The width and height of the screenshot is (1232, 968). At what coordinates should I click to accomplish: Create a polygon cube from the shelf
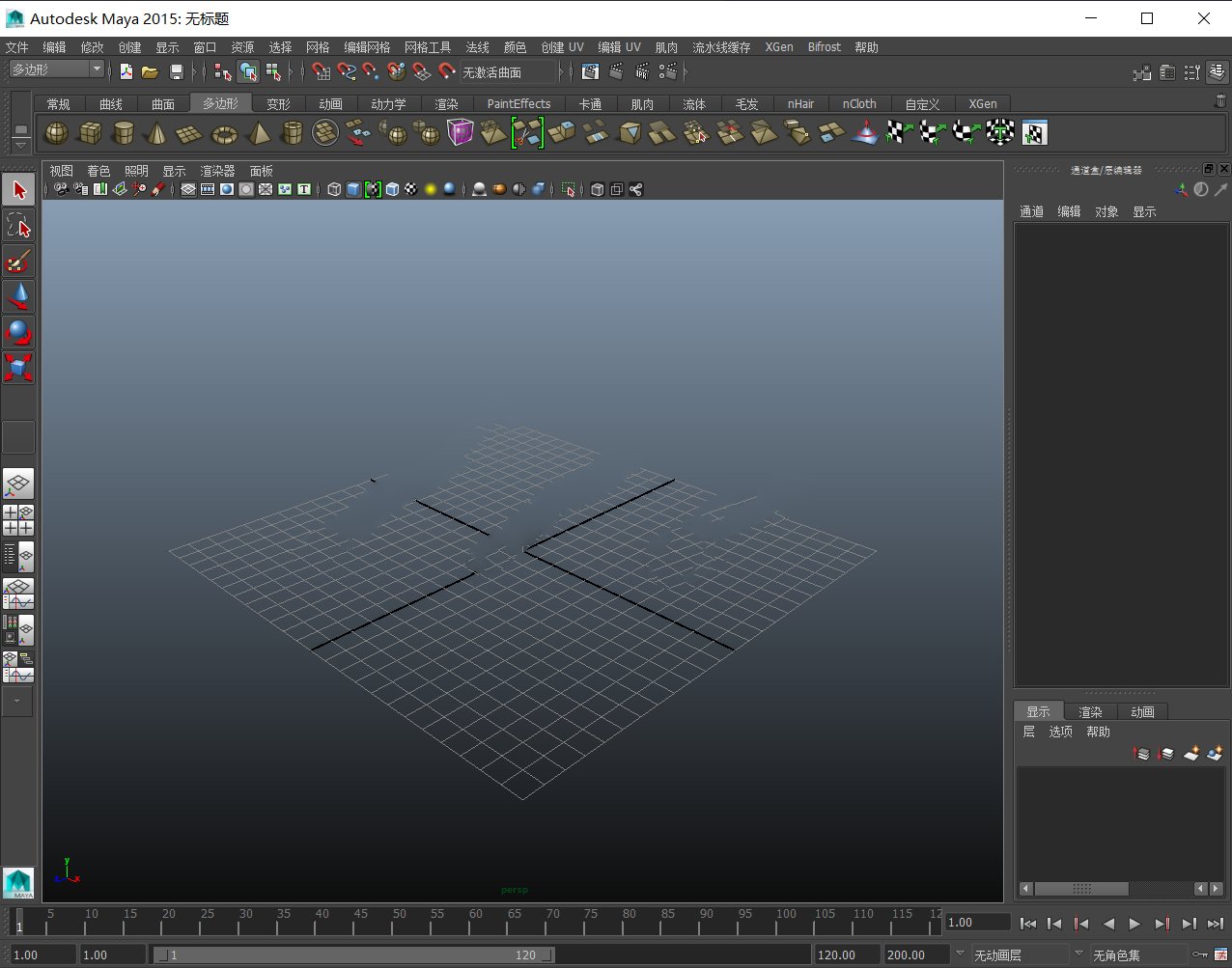point(91,133)
